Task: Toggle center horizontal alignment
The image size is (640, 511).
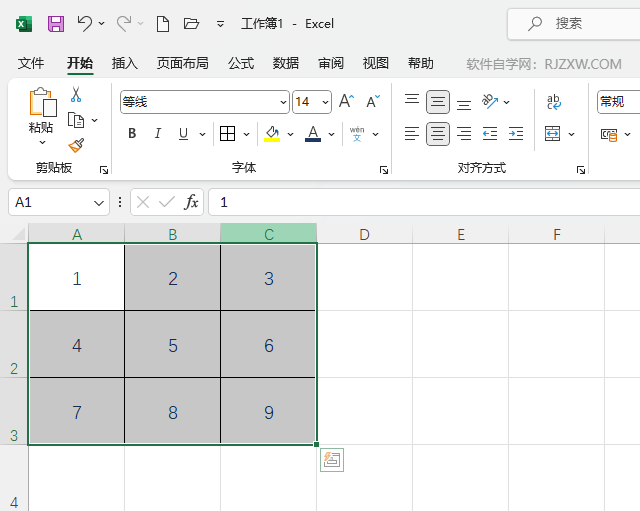Action: pyautogui.click(x=438, y=133)
